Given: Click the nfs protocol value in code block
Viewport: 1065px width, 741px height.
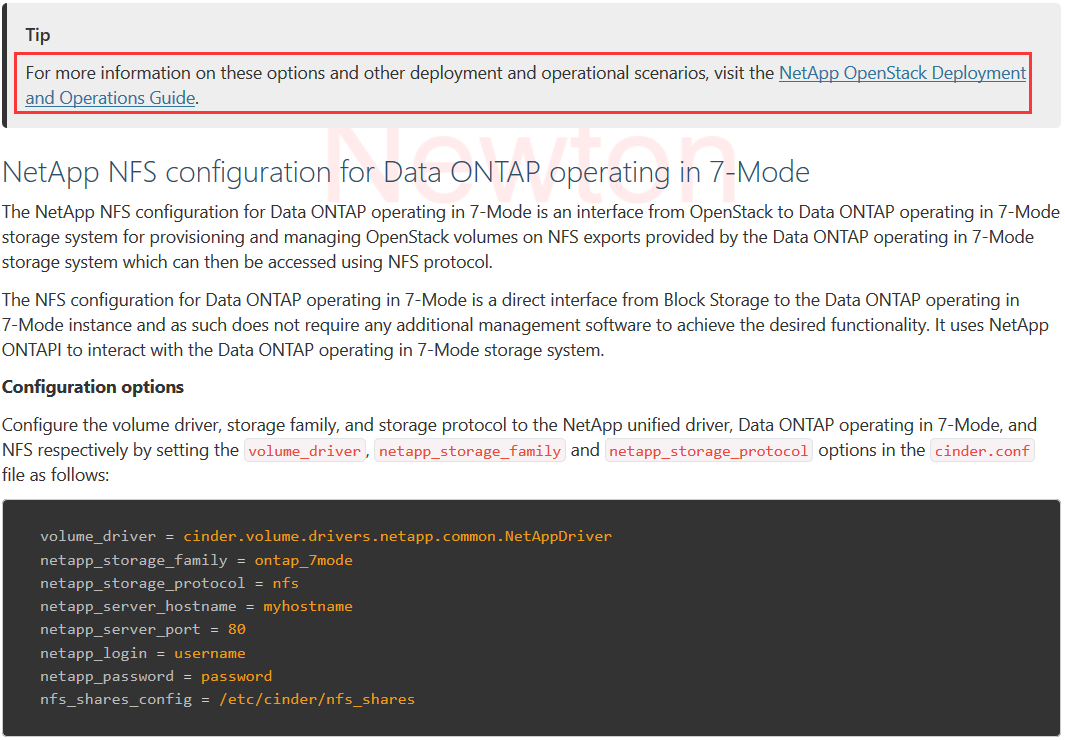Looking at the screenshot, I should 286,583.
